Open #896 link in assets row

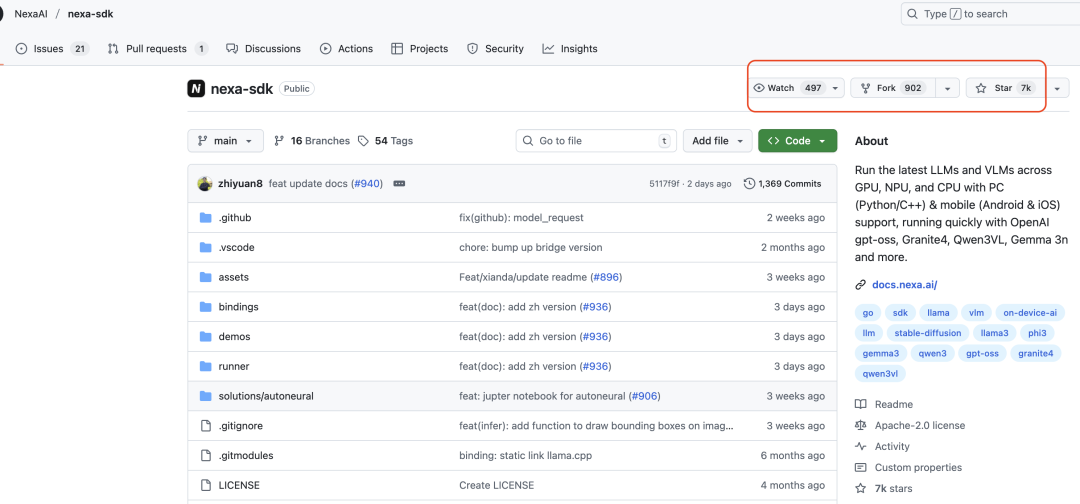[x=606, y=277]
